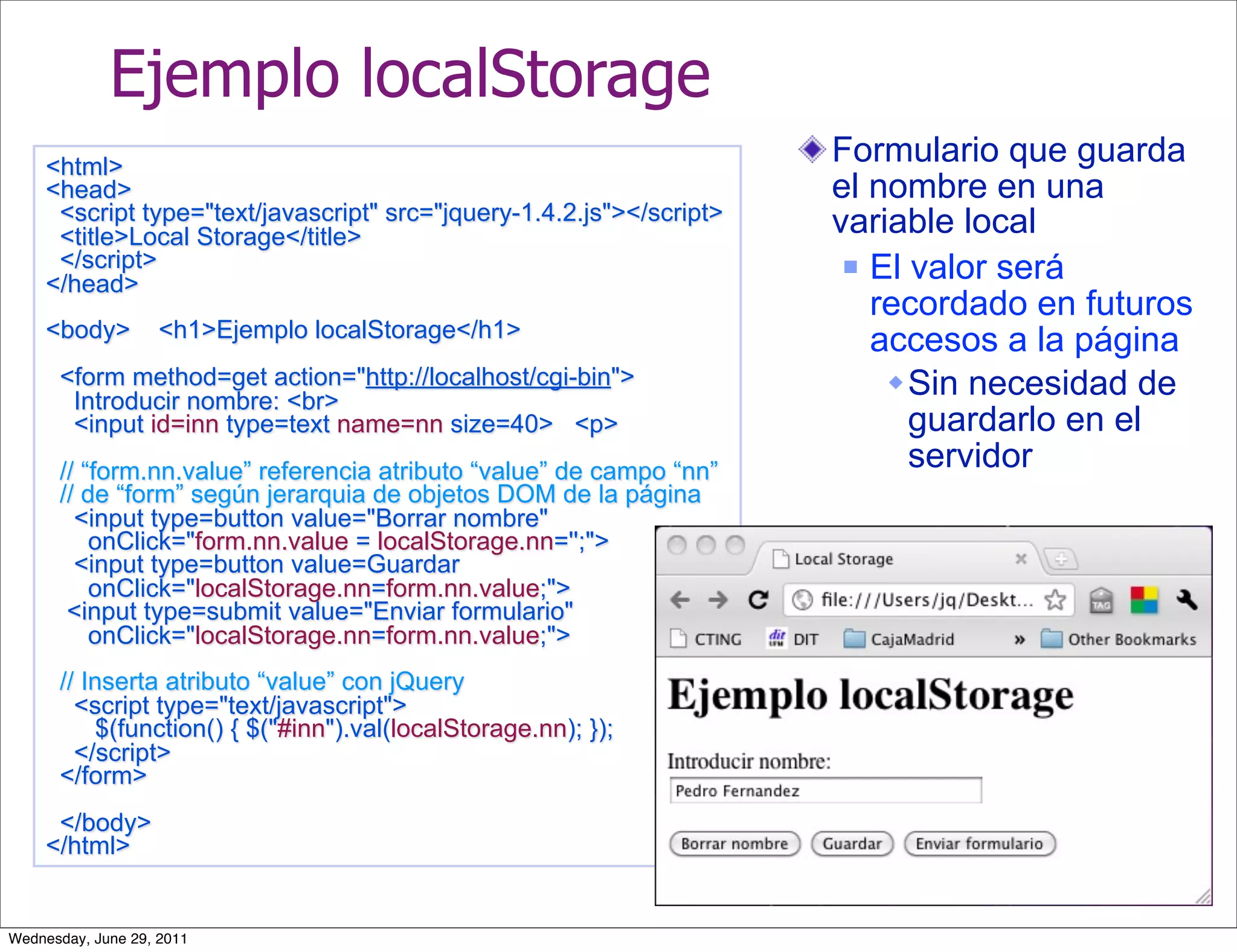The height and width of the screenshot is (952, 1237).
Task: Click the Enviar formulario button
Action: coord(980,844)
